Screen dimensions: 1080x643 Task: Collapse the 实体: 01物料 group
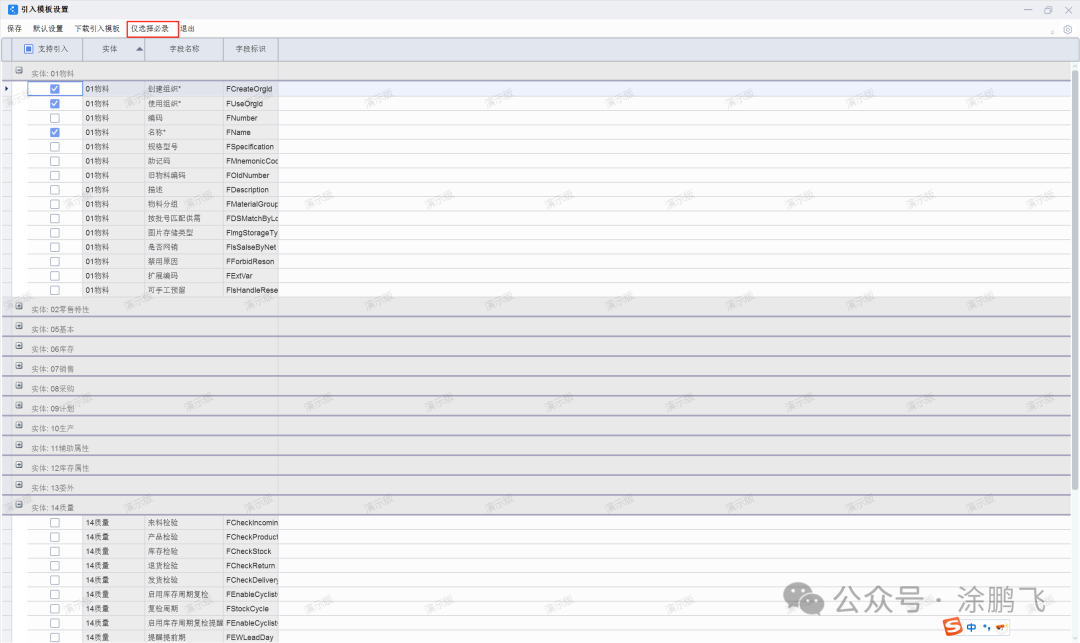(19, 71)
